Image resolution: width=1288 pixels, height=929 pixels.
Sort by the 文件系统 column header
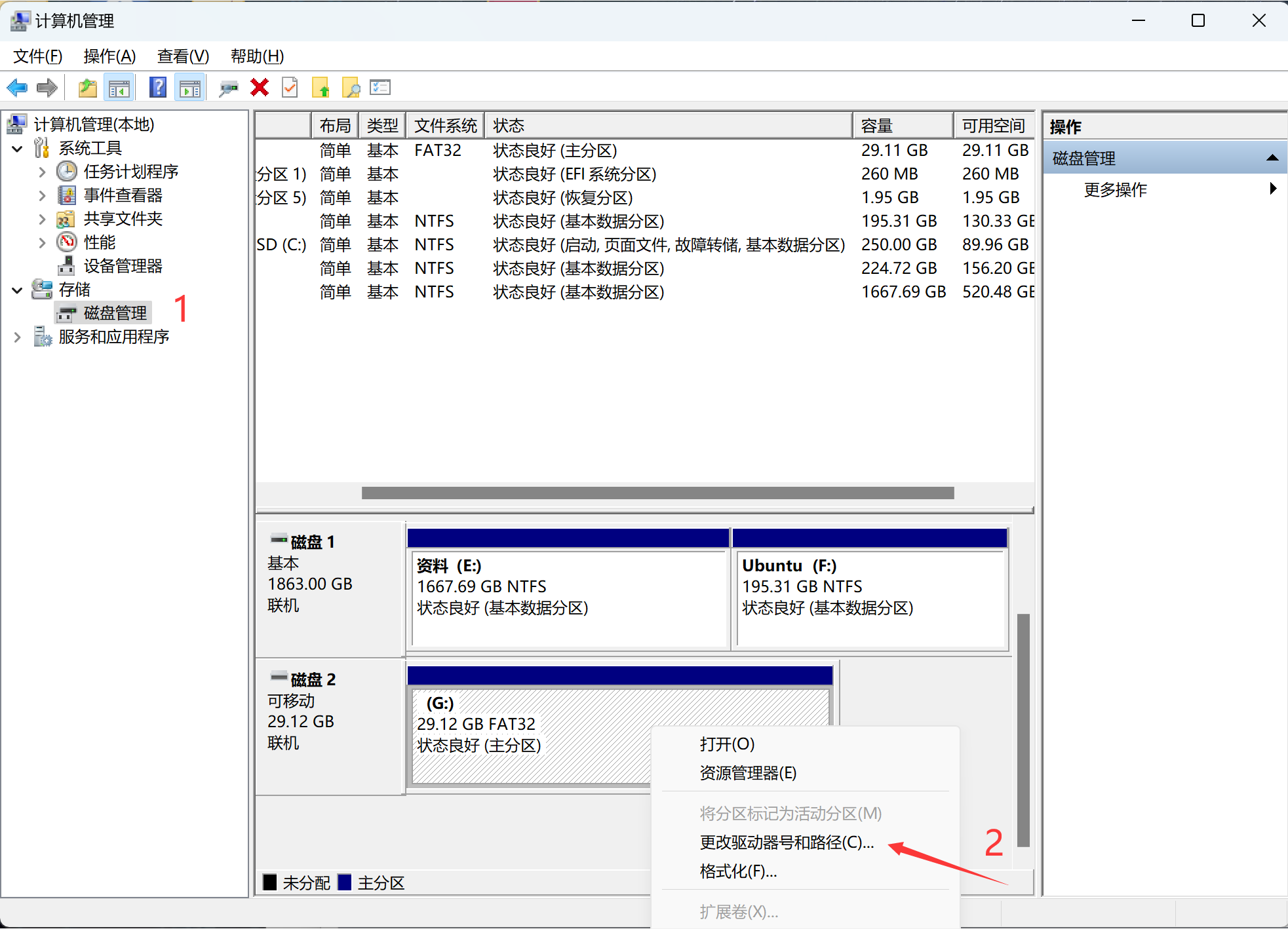coord(446,125)
